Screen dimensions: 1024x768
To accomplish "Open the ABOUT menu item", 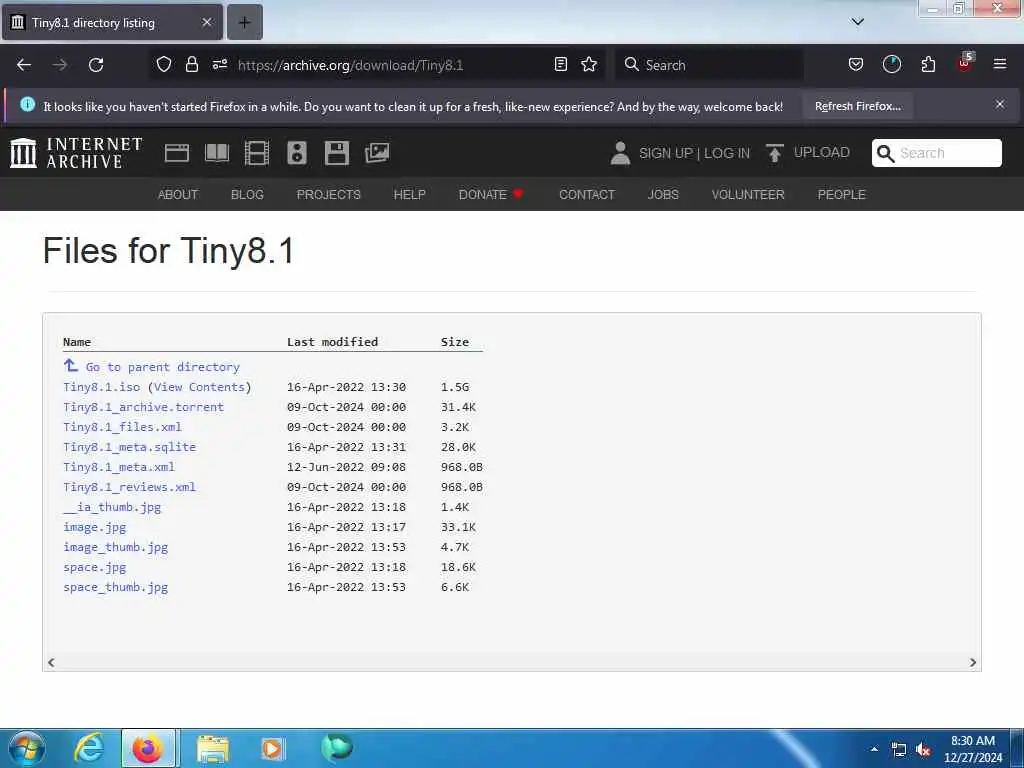I will (178, 195).
